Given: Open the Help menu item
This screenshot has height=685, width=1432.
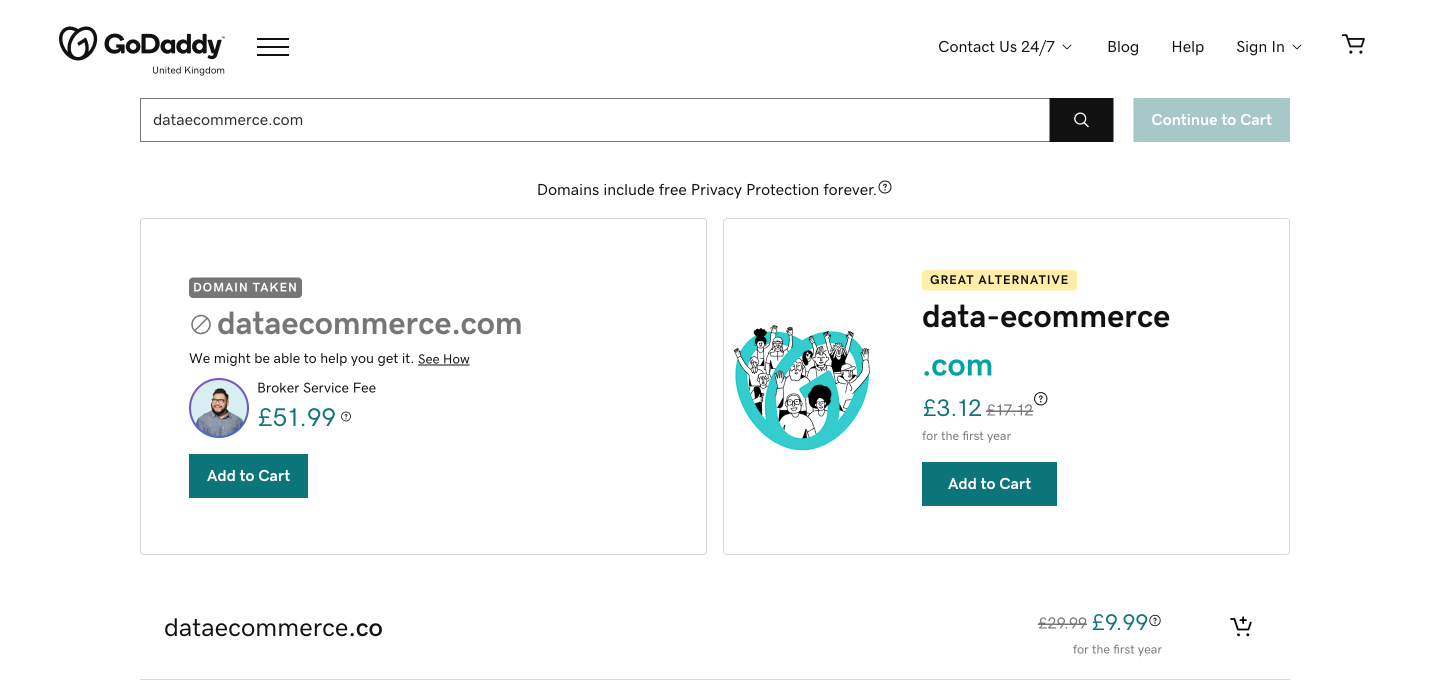Looking at the screenshot, I should (1188, 46).
